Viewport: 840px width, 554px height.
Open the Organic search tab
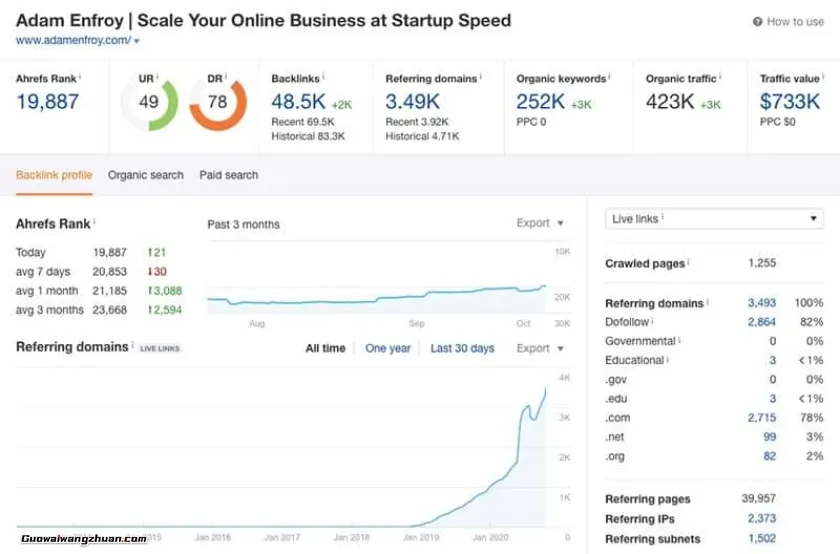click(146, 175)
